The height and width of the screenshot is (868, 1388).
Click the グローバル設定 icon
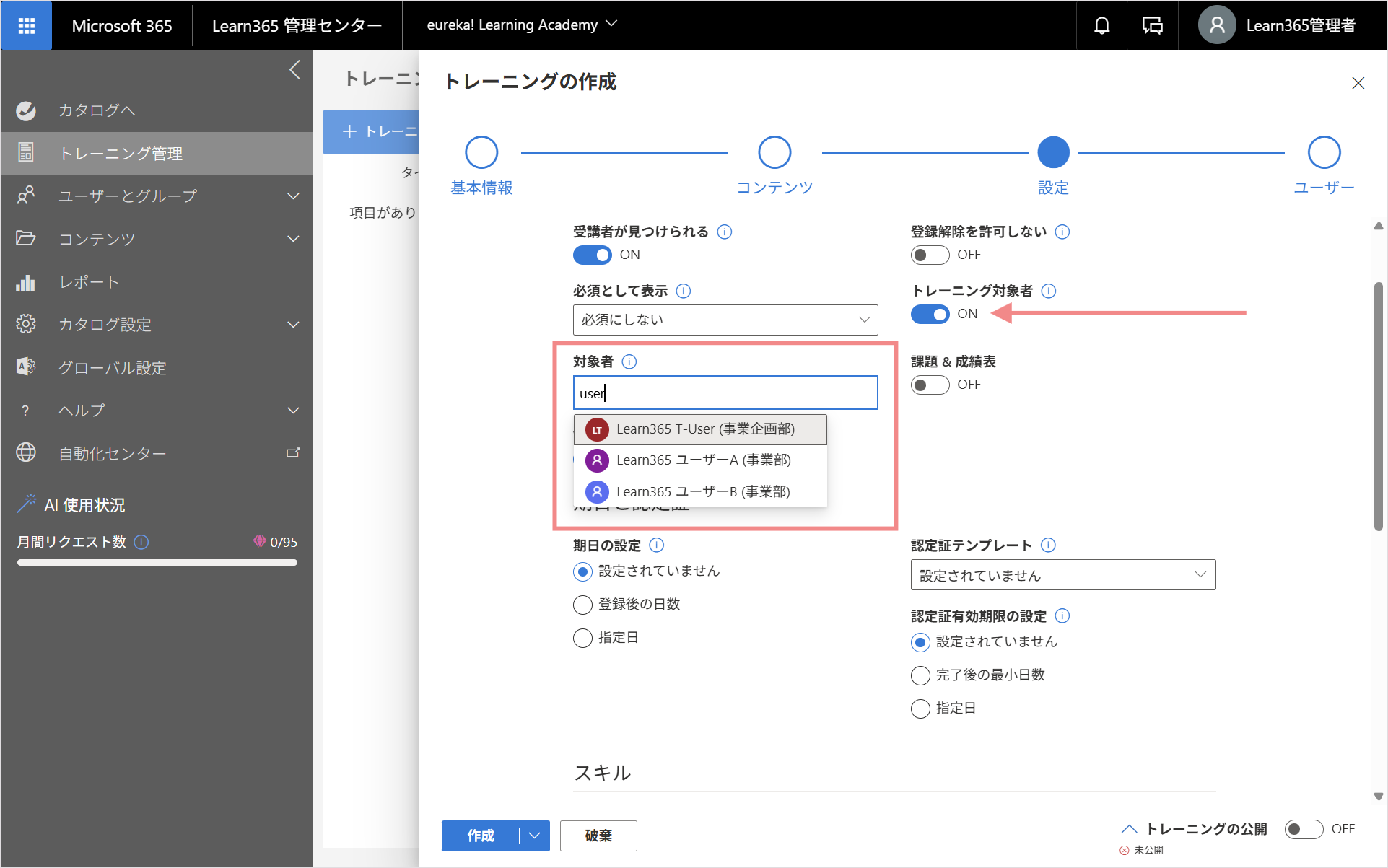(26, 367)
